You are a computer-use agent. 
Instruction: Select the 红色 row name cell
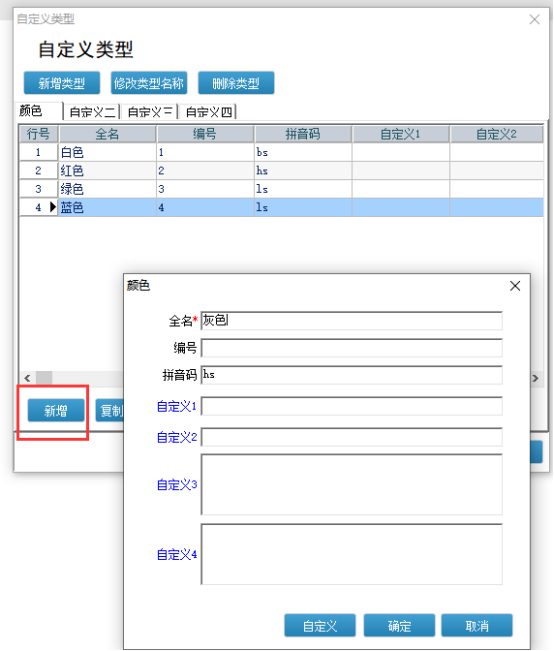(107, 171)
